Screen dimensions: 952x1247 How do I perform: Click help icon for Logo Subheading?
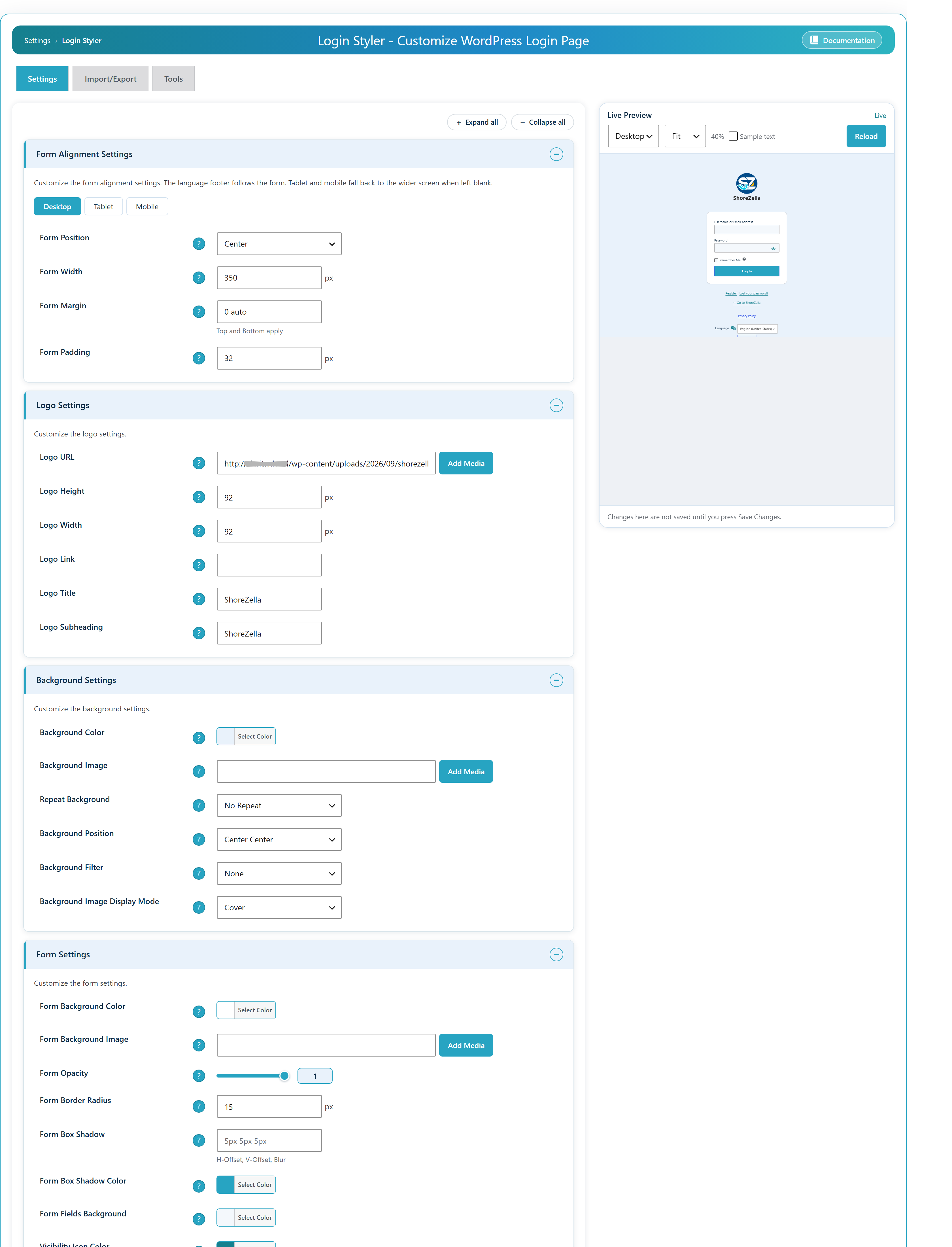coord(199,633)
